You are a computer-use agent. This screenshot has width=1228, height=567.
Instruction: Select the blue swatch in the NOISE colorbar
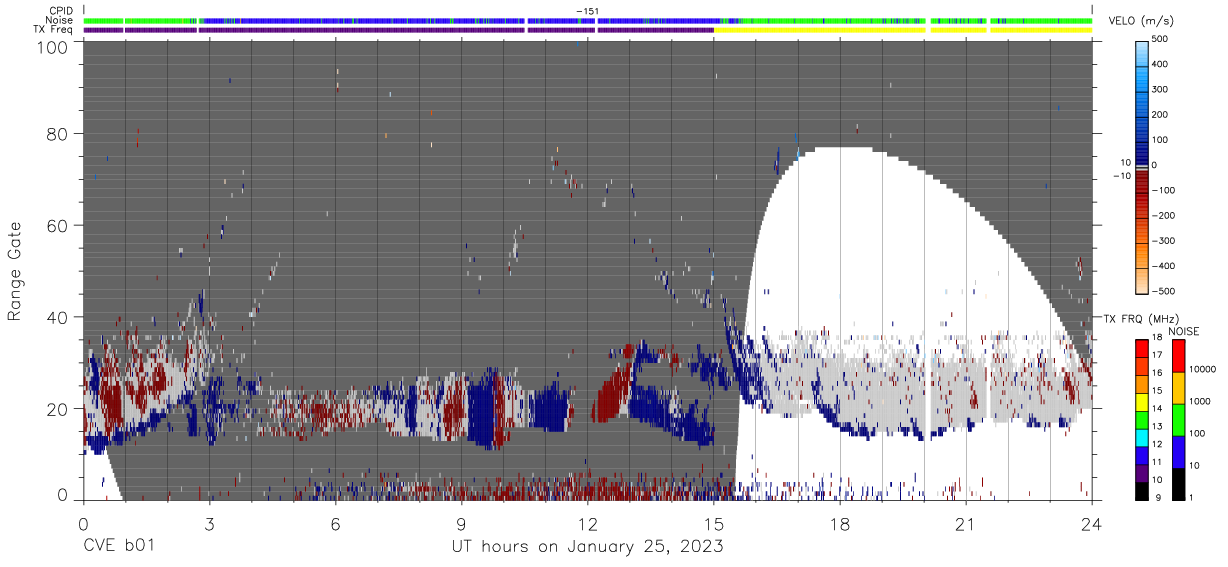coord(1177,450)
